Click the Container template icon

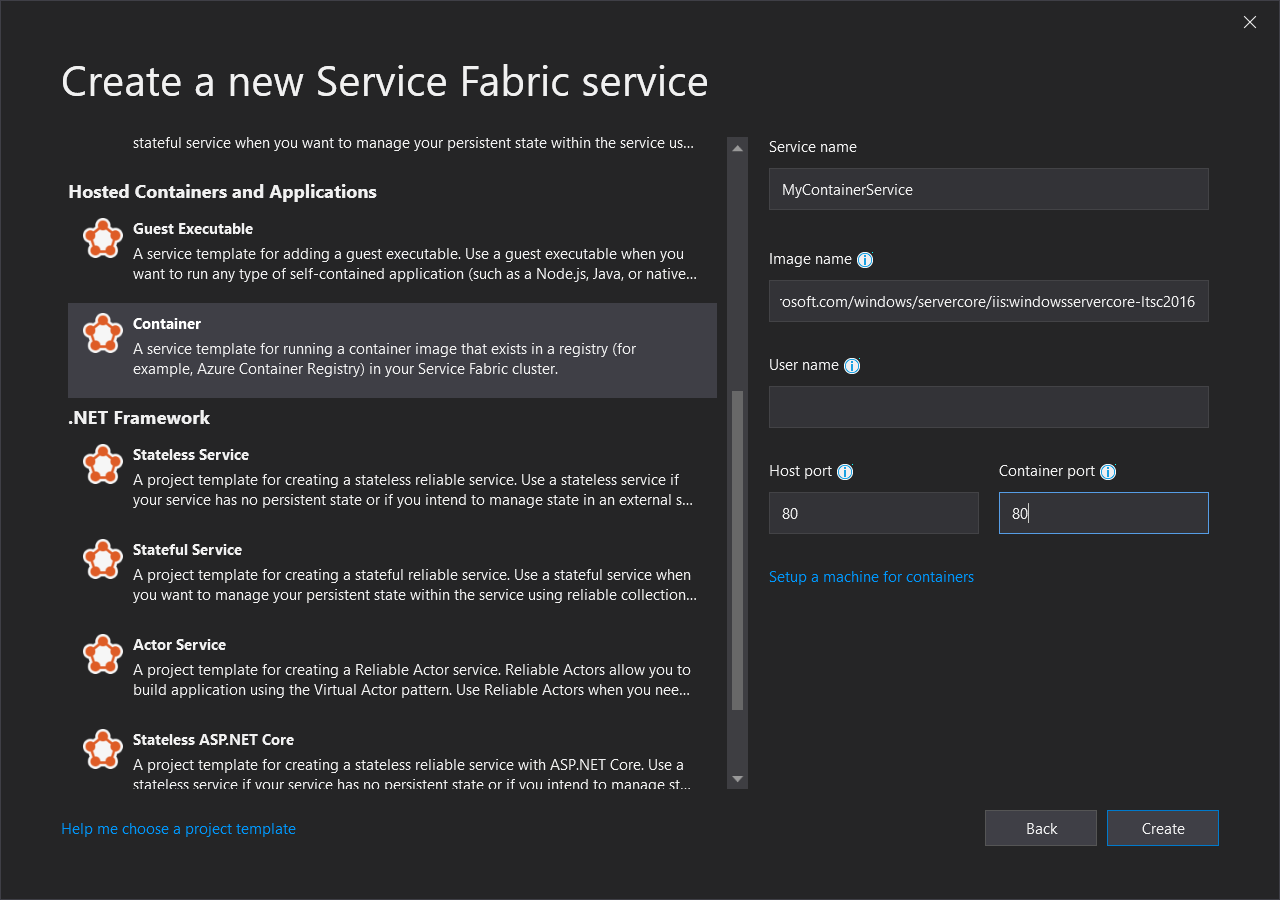pos(102,334)
